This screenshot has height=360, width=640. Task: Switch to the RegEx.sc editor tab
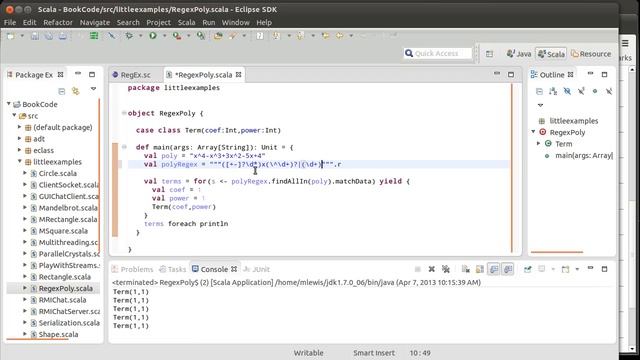coord(135,75)
